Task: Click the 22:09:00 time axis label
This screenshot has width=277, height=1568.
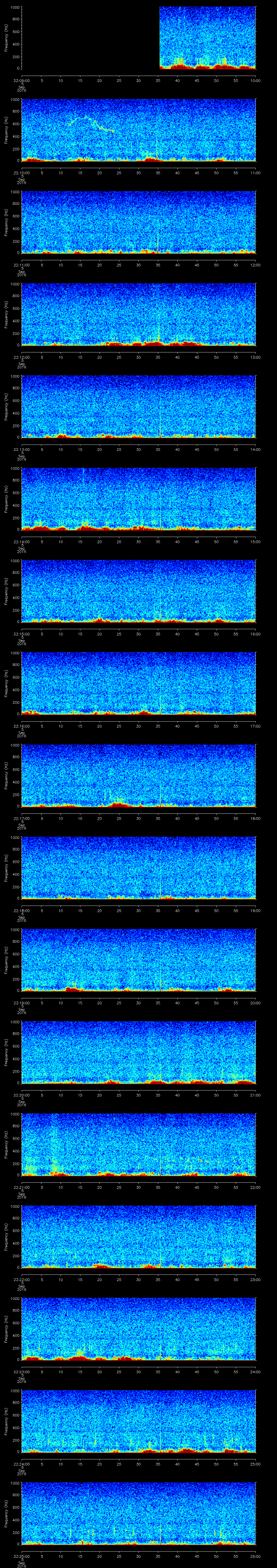Action: (21, 80)
